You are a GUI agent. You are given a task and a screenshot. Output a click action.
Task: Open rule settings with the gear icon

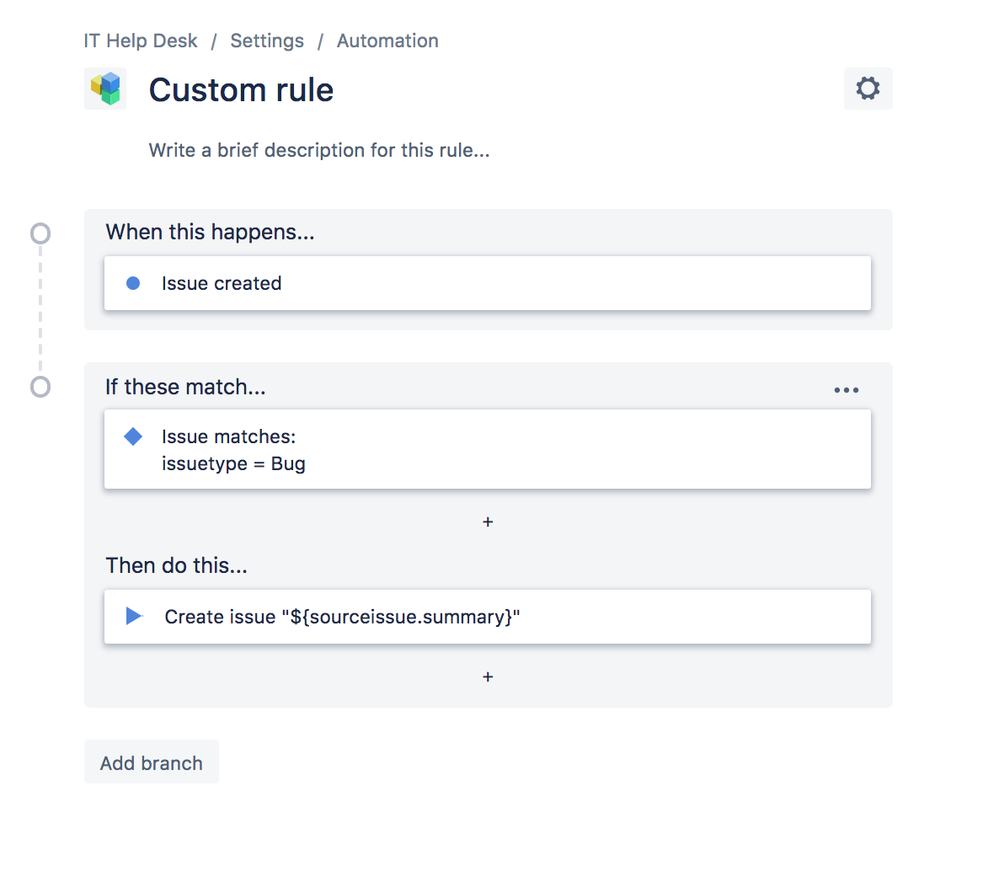click(x=867, y=88)
